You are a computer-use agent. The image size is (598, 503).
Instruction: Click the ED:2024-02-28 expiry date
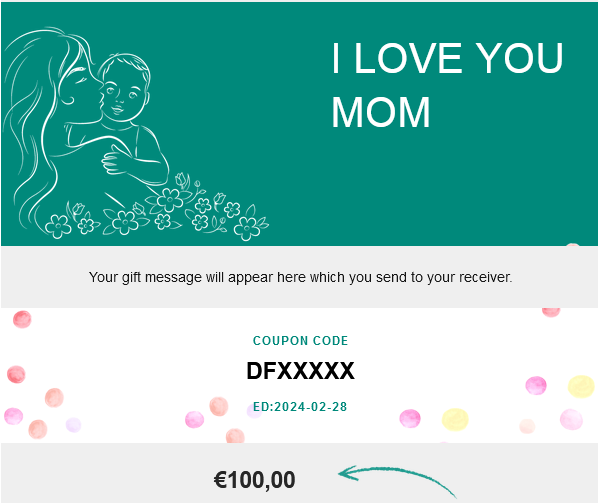pyautogui.click(x=301, y=407)
